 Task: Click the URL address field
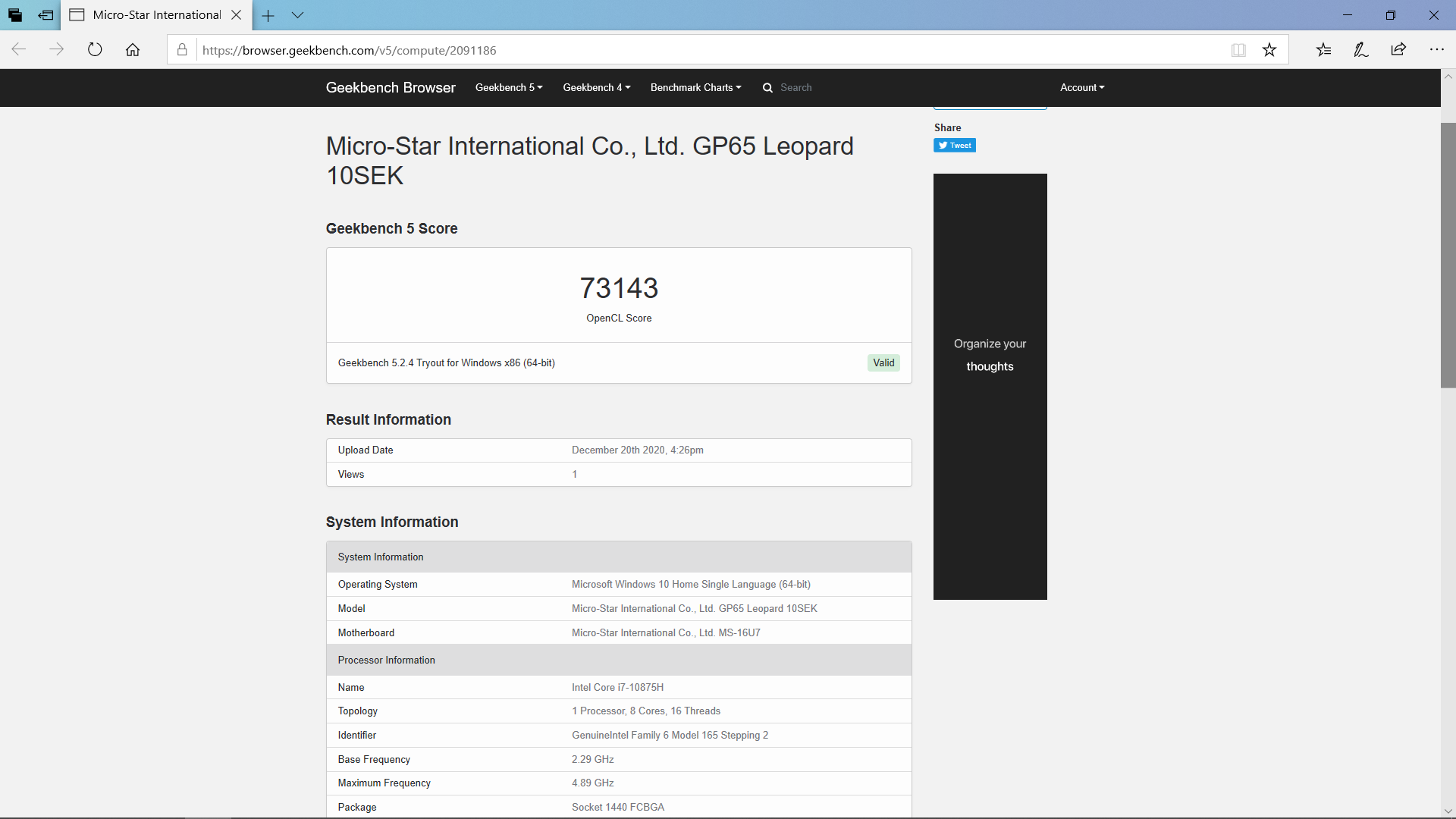point(711,50)
